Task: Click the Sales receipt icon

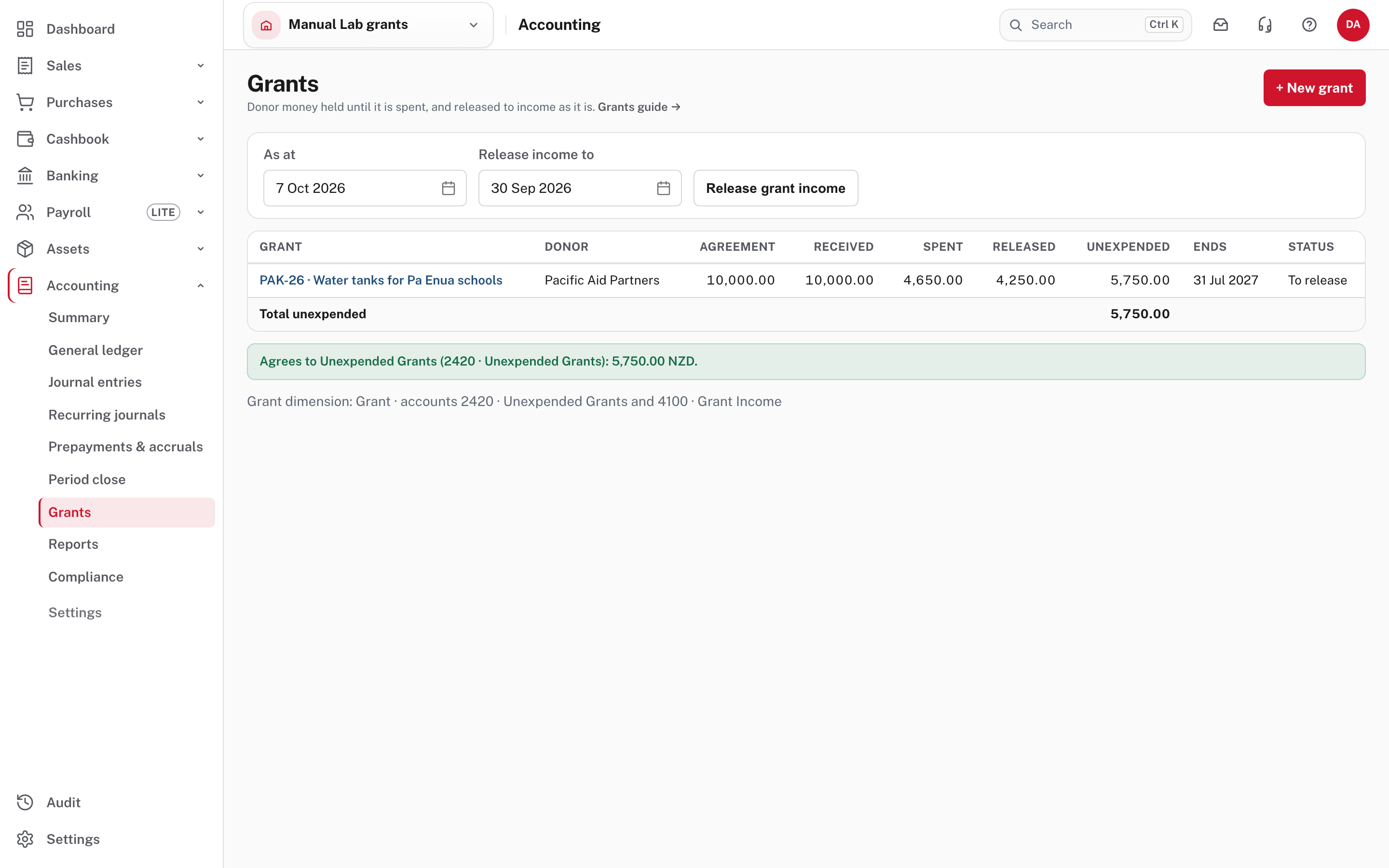Action: pyautogui.click(x=25, y=66)
